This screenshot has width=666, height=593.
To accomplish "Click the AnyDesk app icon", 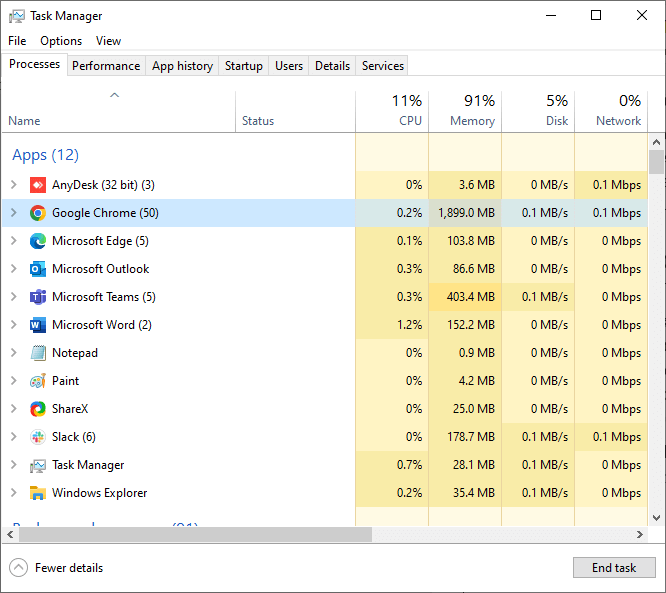I will (38, 185).
